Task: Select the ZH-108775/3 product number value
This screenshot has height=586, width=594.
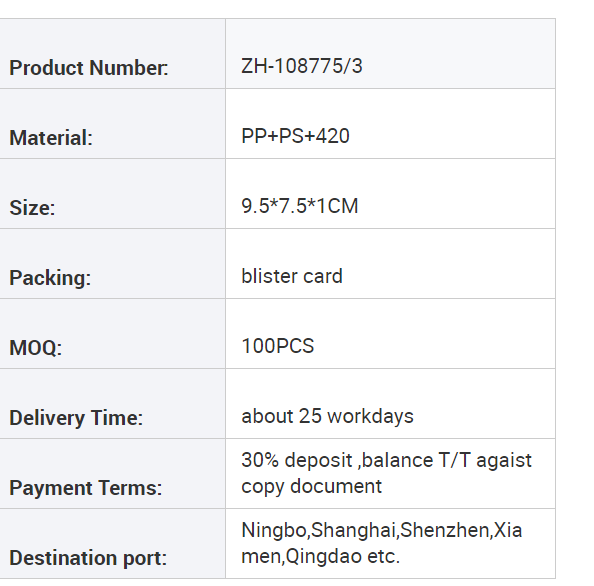Action: tap(302, 66)
